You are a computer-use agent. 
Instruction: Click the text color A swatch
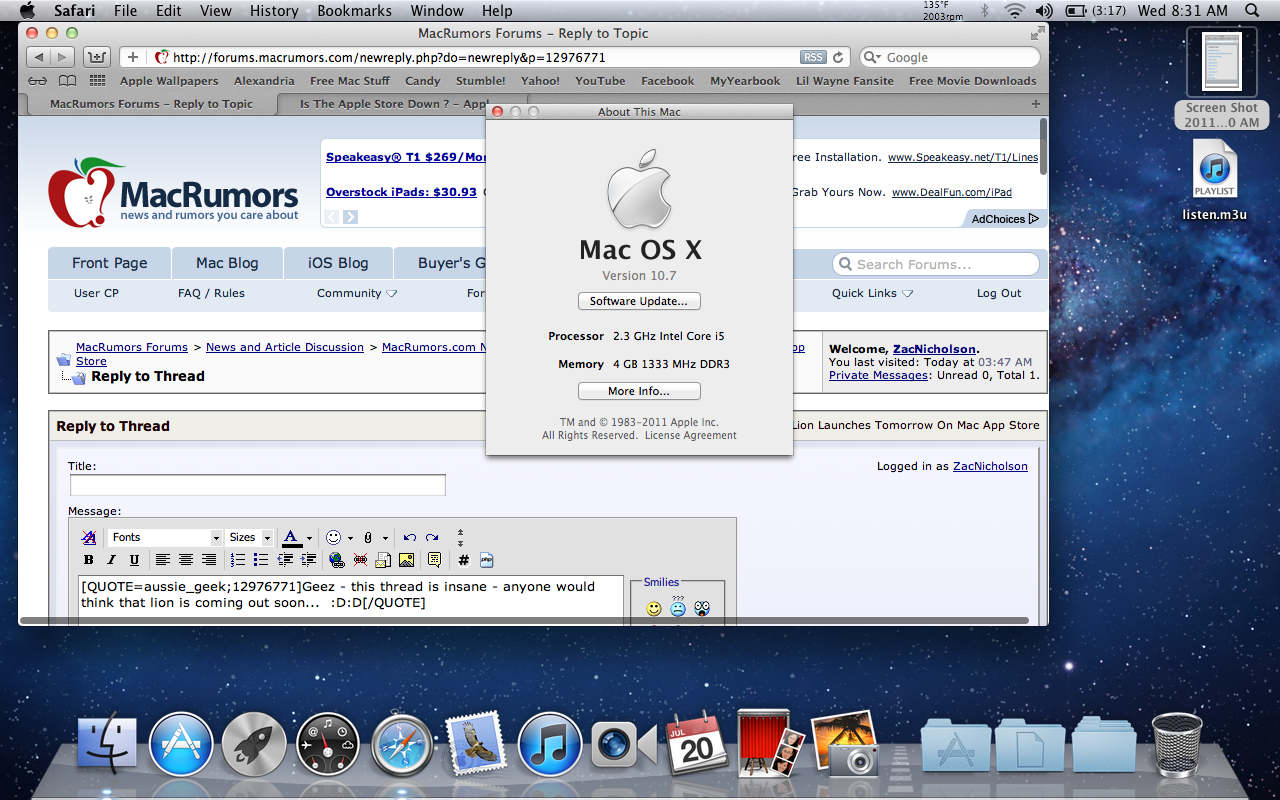tap(291, 538)
